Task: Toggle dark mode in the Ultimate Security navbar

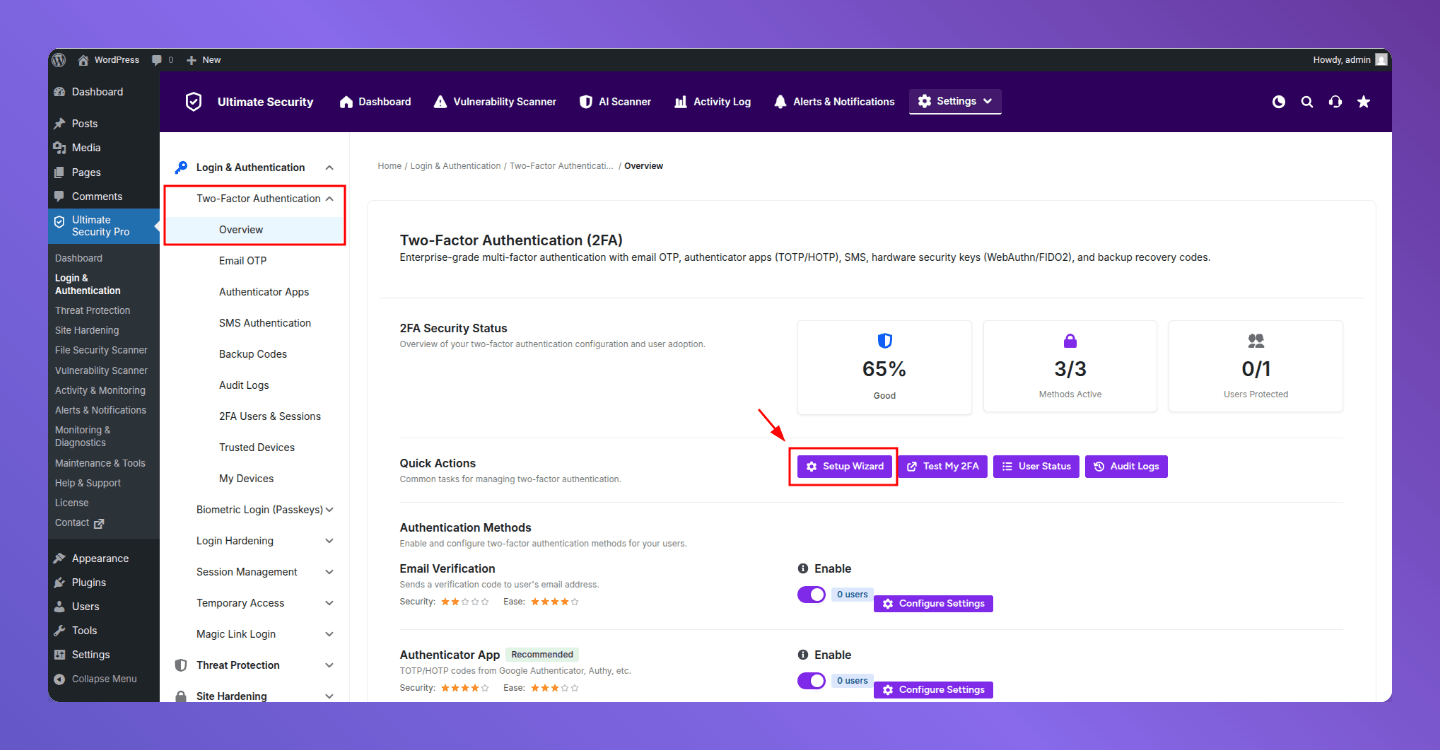Action: coord(1278,101)
